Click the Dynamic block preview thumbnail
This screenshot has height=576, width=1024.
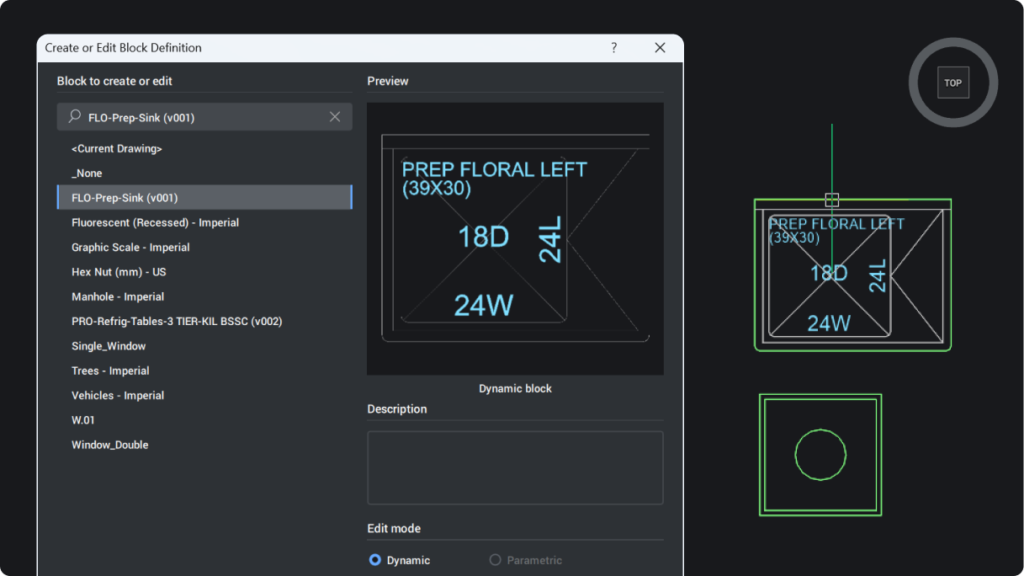(x=515, y=237)
